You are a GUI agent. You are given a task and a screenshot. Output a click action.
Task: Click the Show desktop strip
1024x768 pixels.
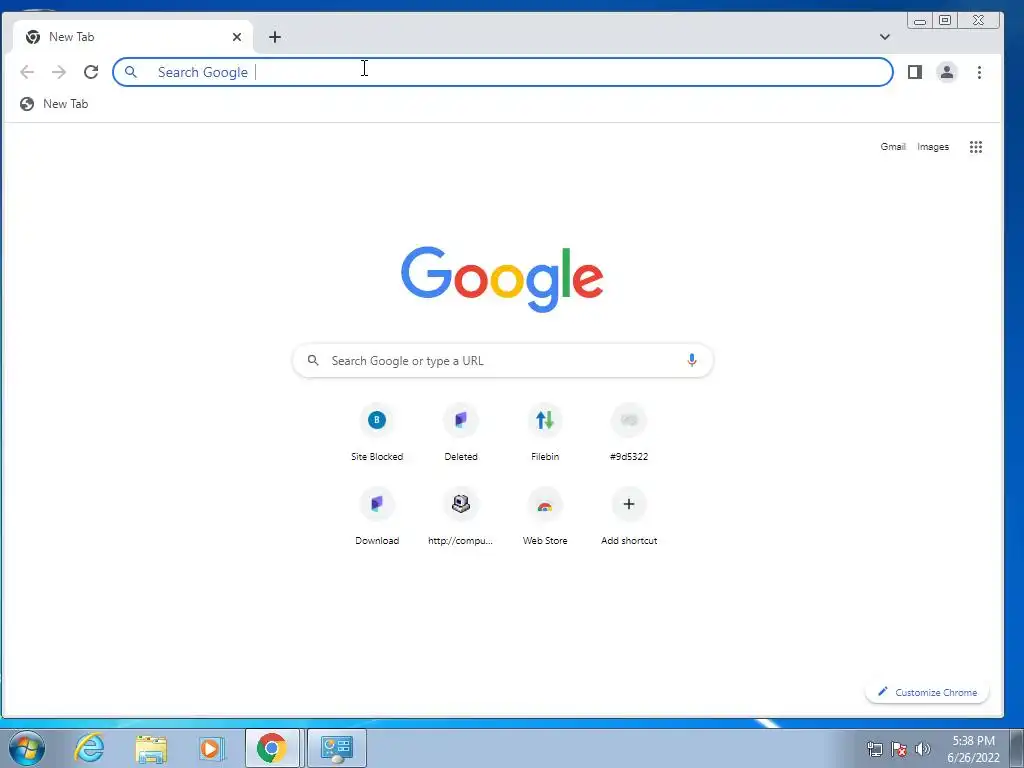click(1016, 748)
